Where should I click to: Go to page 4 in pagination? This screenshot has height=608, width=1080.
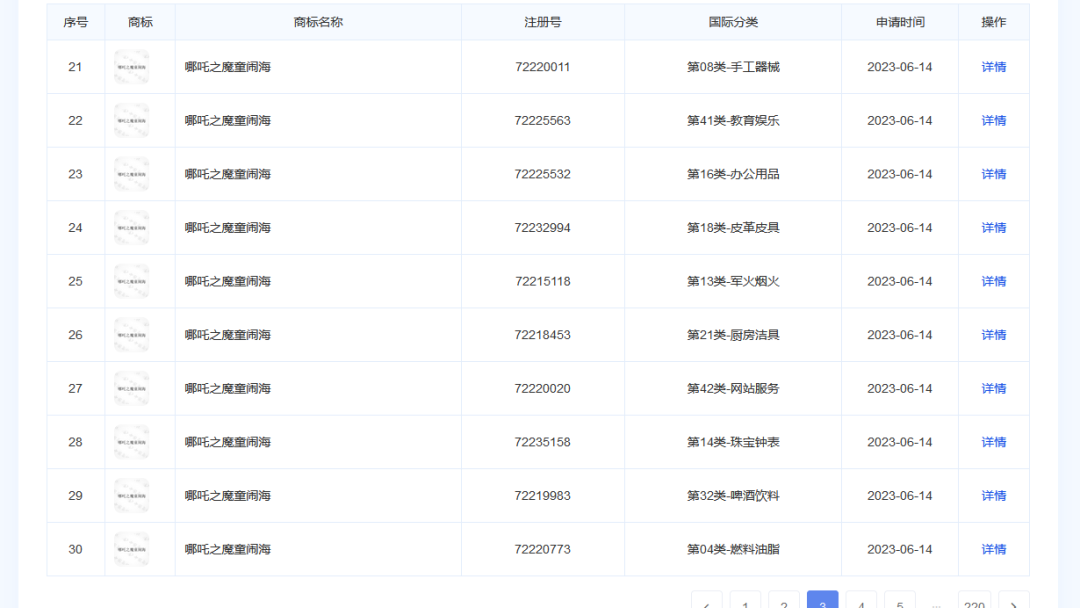[x=861, y=602]
